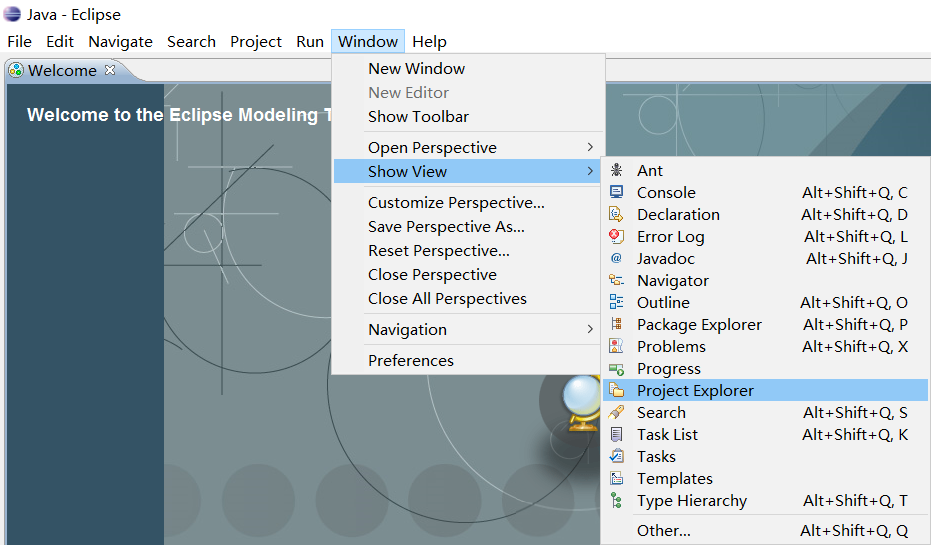
Task: Expand the Open Perspective submenu arrow
Action: (590, 147)
